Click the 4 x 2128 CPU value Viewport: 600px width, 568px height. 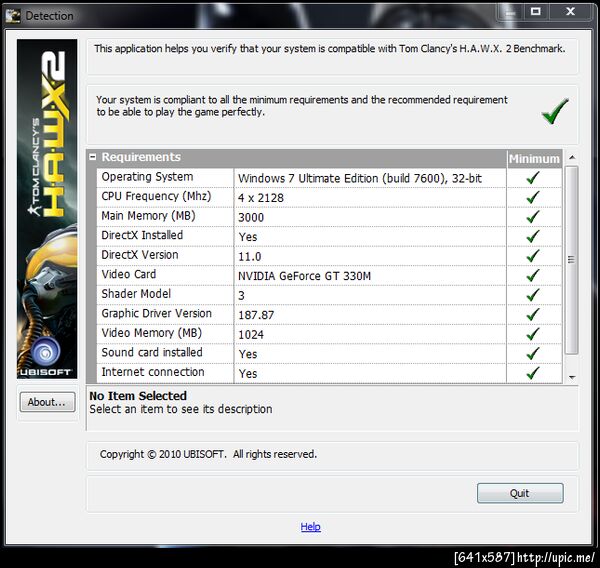click(x=261, y=198)
